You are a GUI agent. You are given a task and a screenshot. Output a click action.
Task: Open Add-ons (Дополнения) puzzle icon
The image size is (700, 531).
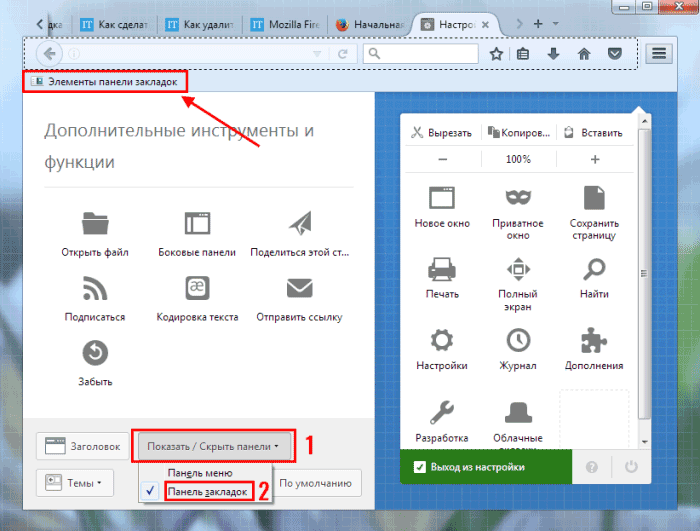coord(594,340)
